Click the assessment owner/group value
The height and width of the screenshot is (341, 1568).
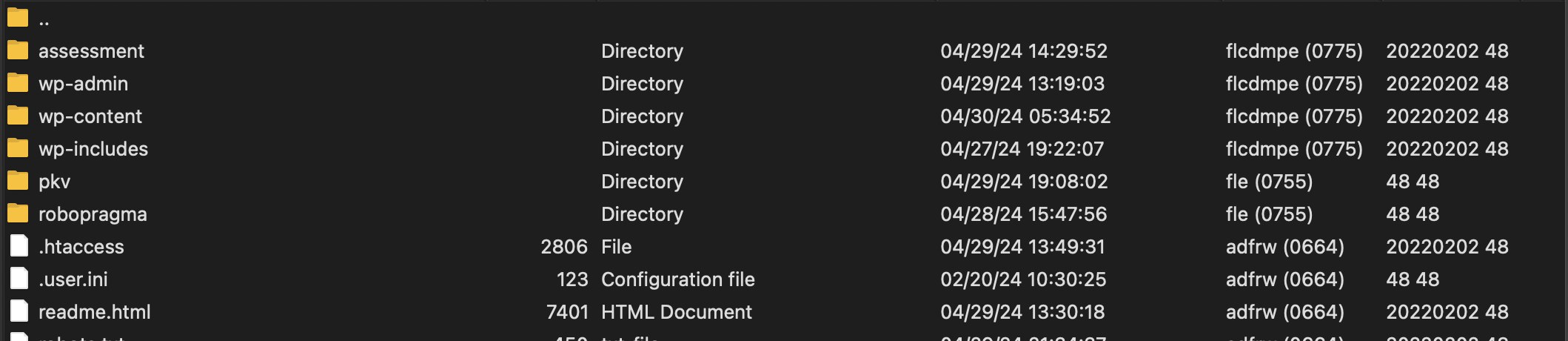pos(1447,51)
